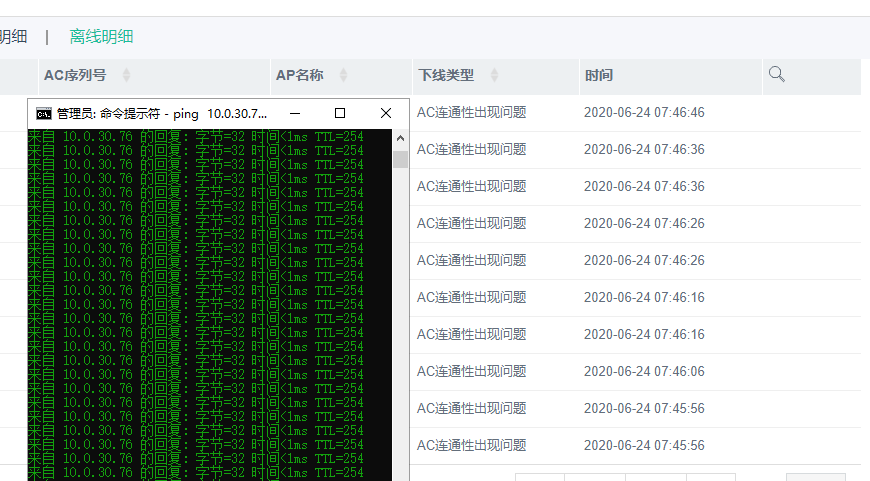Click the search magnifier icon in table header
Viewport: 870px width, 481px height.
click(x=776, y=74)
